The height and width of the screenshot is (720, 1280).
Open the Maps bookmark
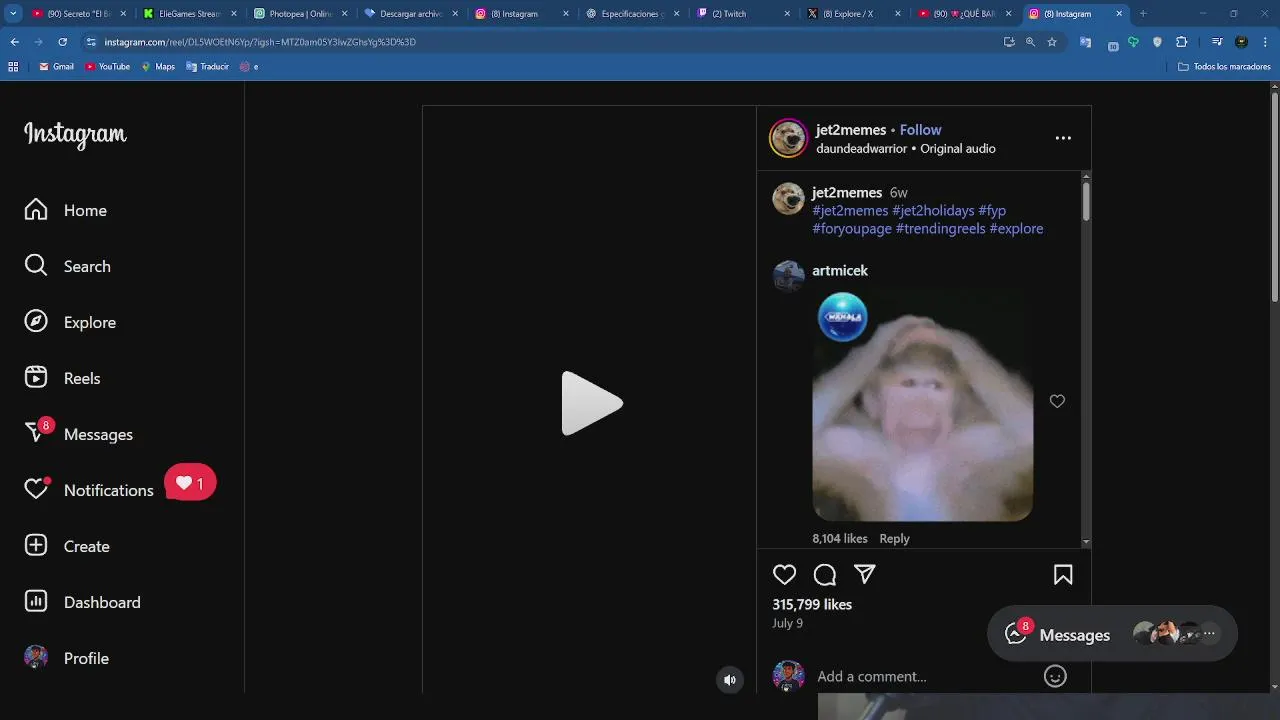point(158,67)
